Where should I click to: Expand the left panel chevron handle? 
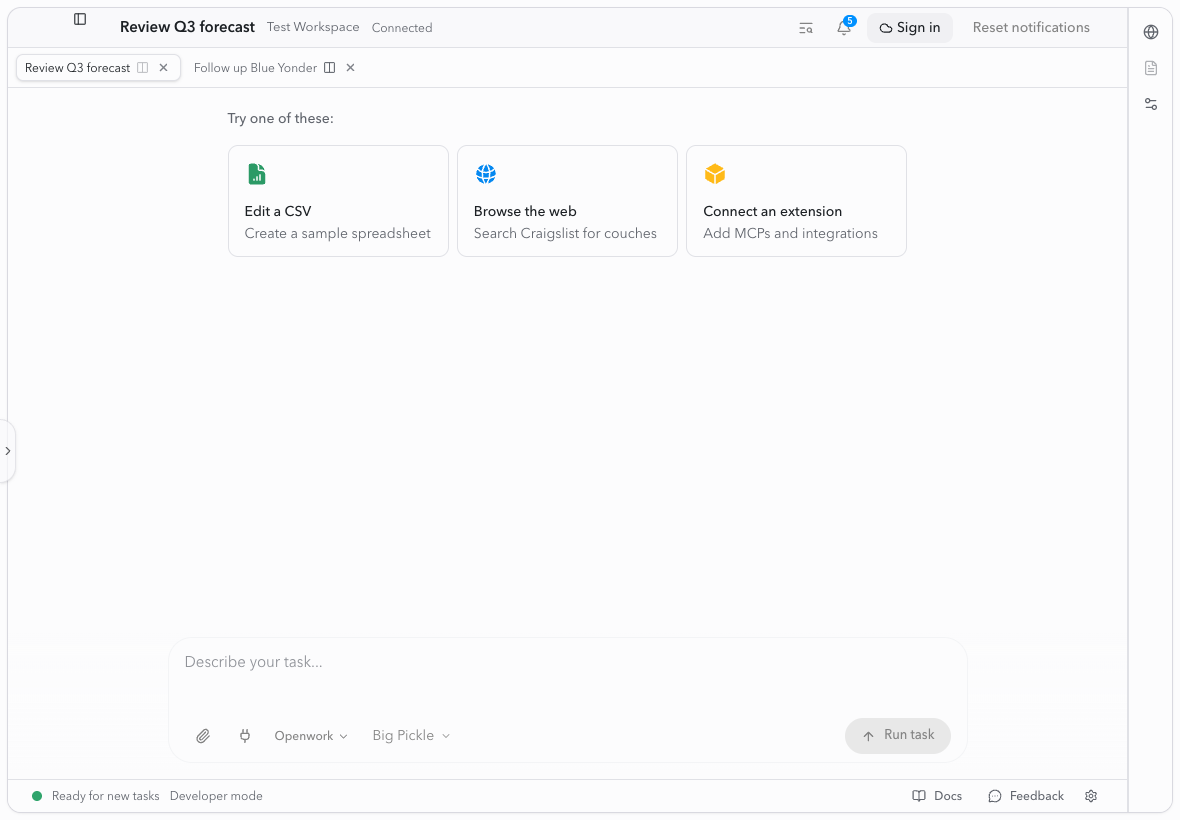tap(8, 451)
